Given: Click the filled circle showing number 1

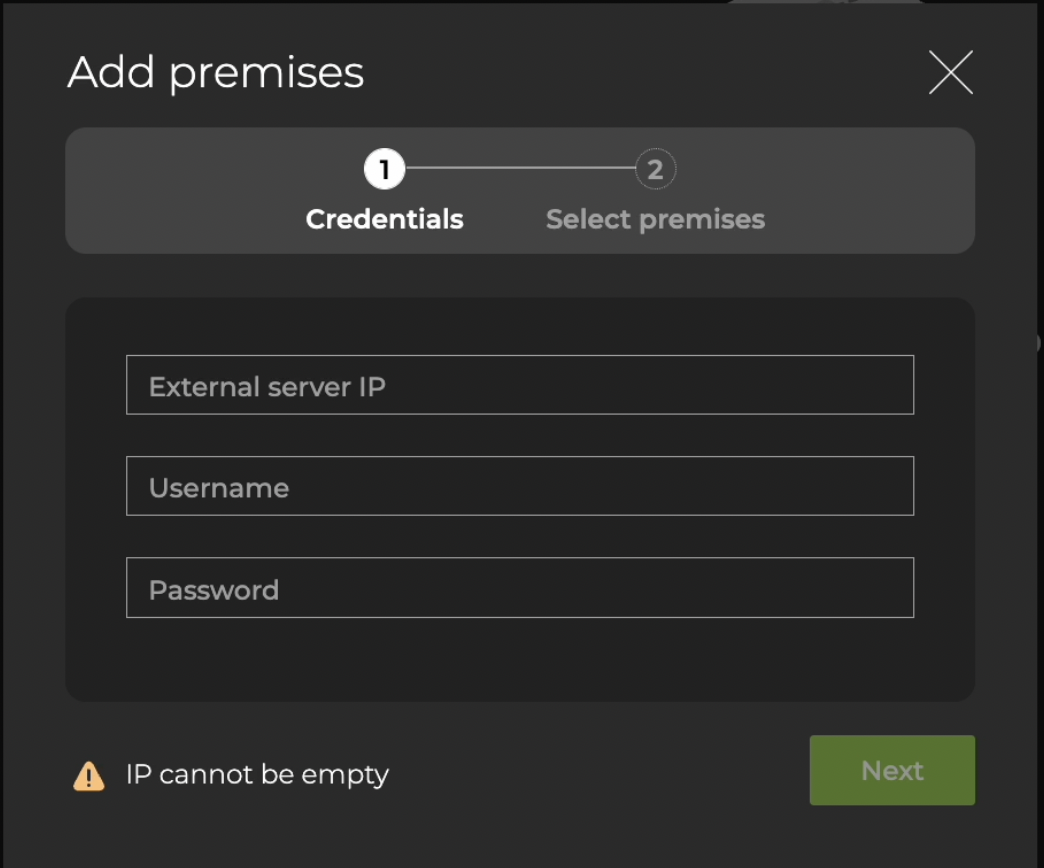Looking at the screenshot, I should (x=384, y=169).
